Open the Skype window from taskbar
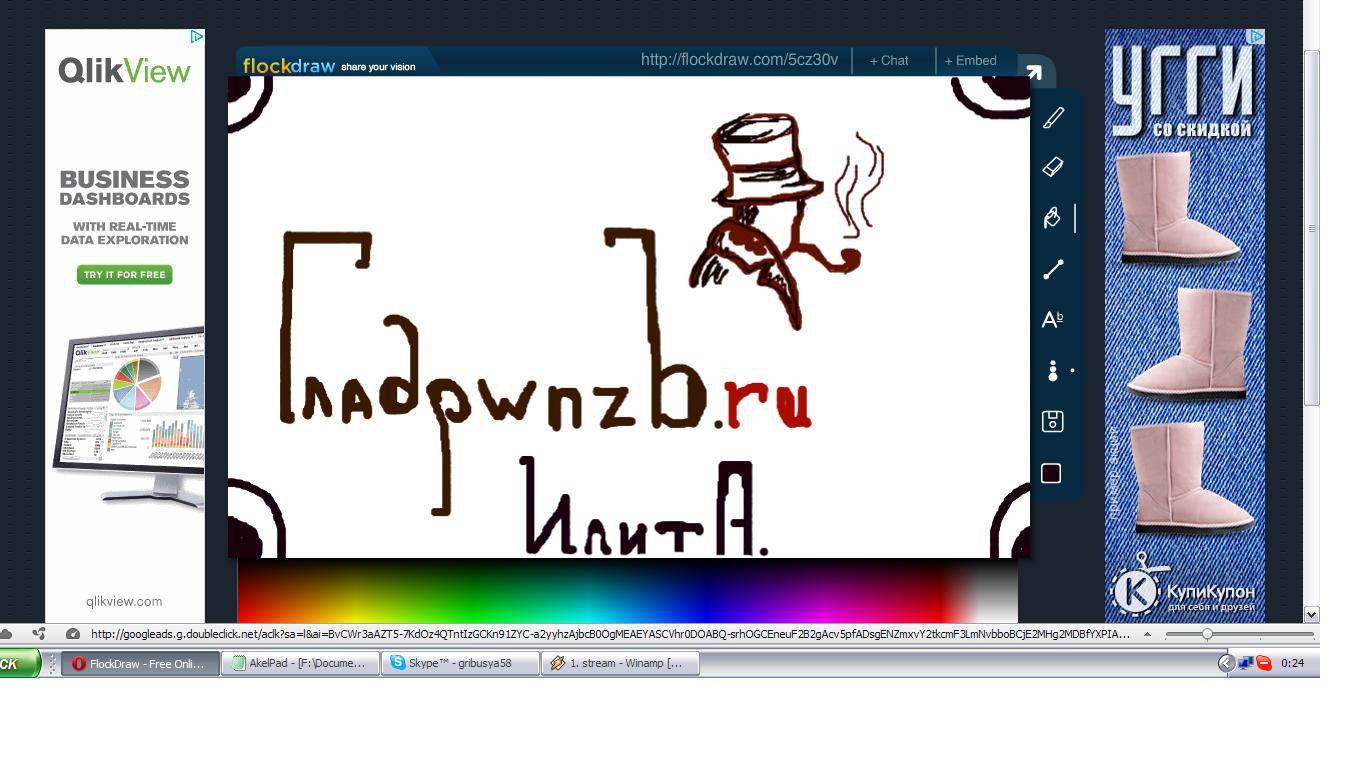1366x768 pixels. [x=460, y=663]
